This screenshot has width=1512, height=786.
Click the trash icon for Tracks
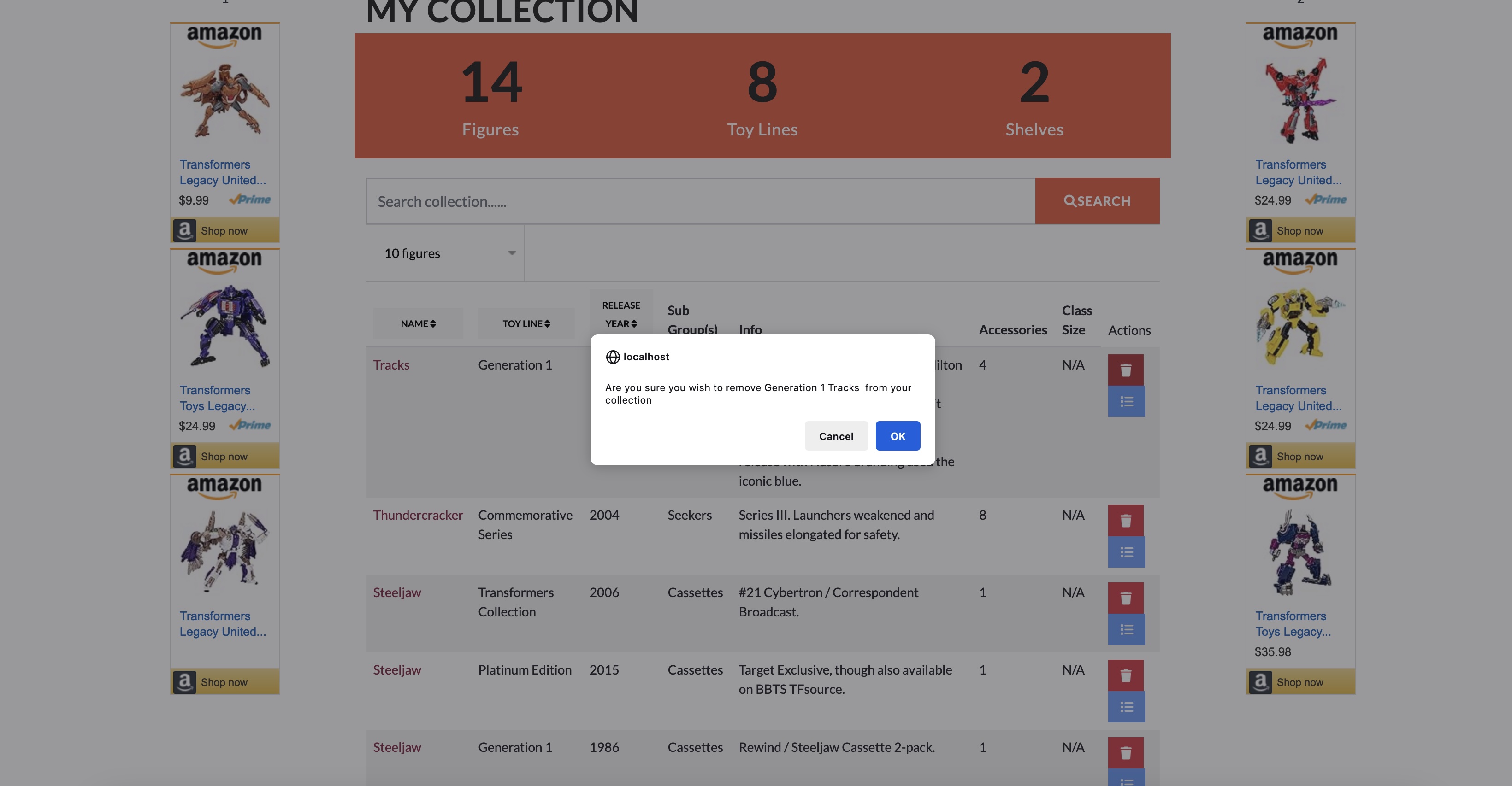(1125, 370)
